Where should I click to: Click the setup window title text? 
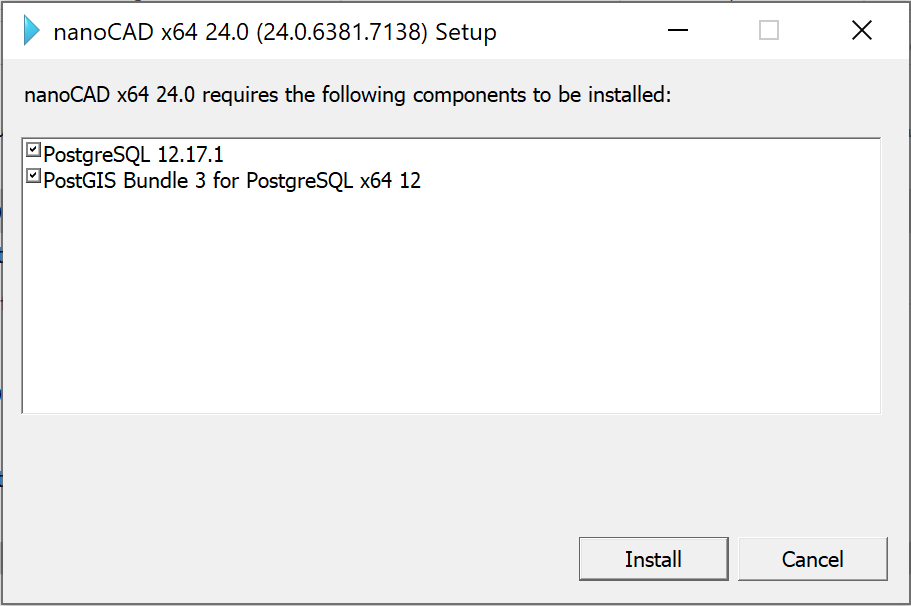point(274,32)
